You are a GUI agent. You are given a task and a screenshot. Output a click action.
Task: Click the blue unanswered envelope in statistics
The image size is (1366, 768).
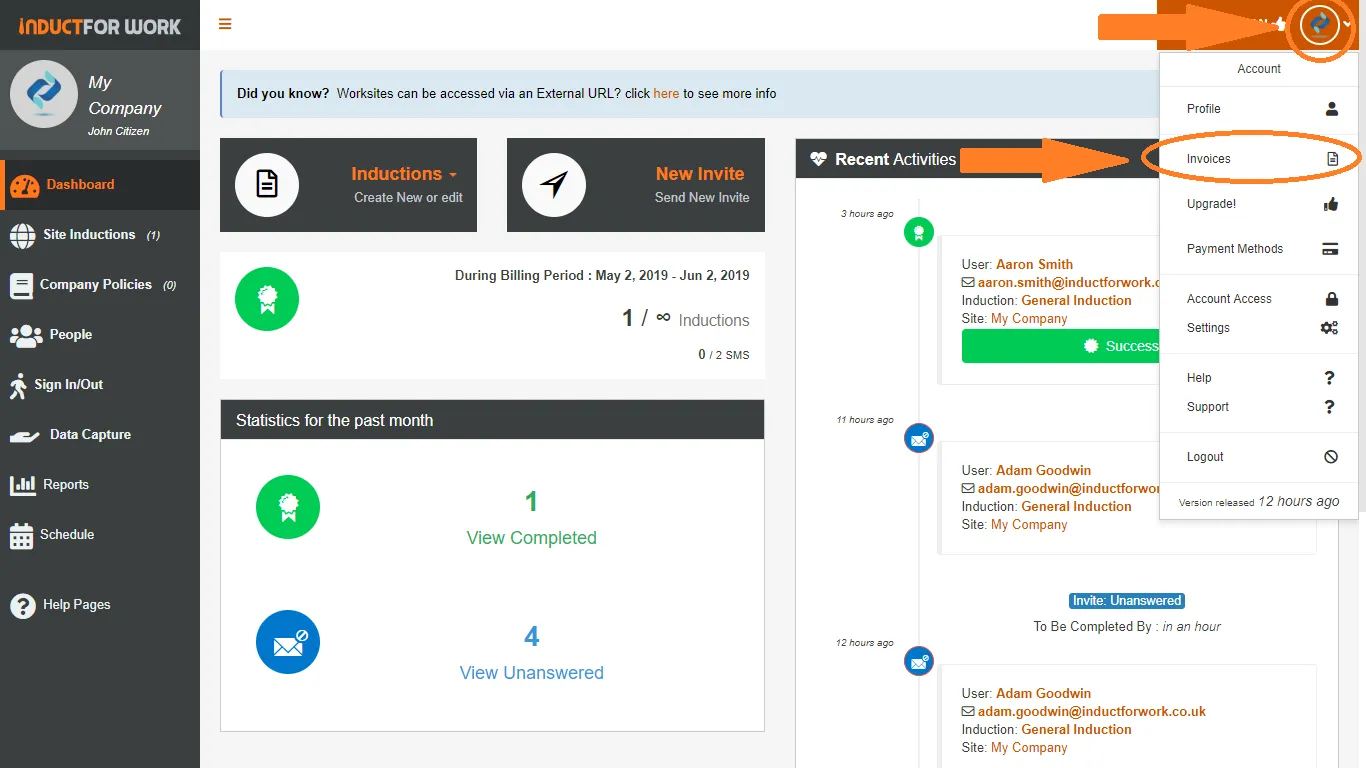pos(288,642)
